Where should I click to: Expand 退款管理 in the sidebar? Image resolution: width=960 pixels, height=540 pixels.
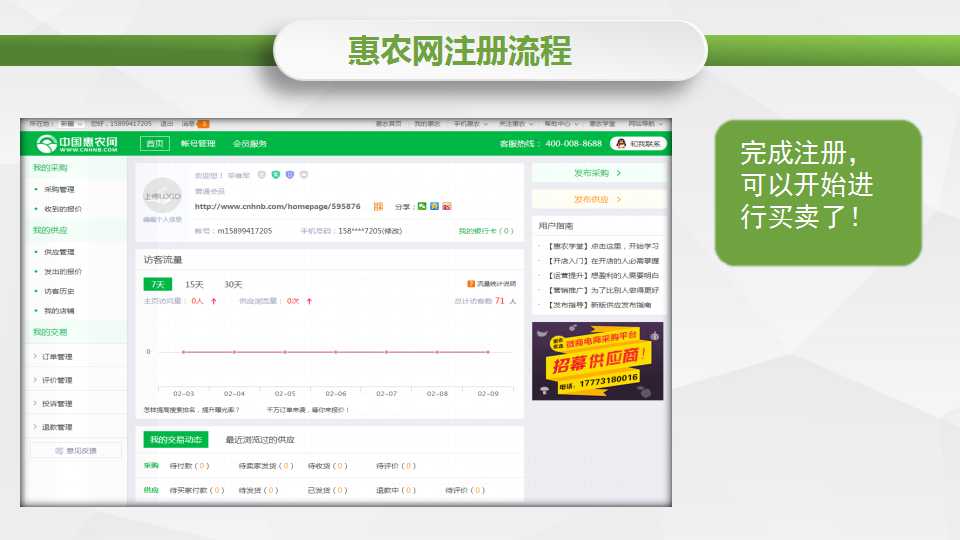[57, 427]
